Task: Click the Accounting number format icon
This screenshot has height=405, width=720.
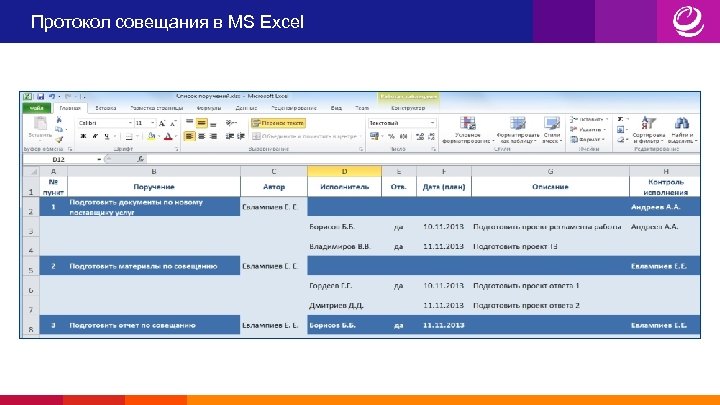Action: (x=374, y=136)
